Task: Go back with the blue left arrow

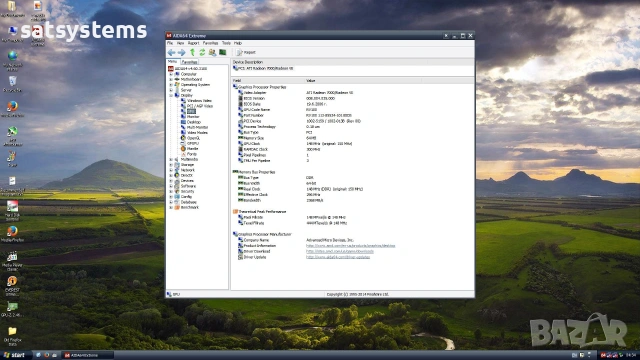Action: [x=171, y=52]
